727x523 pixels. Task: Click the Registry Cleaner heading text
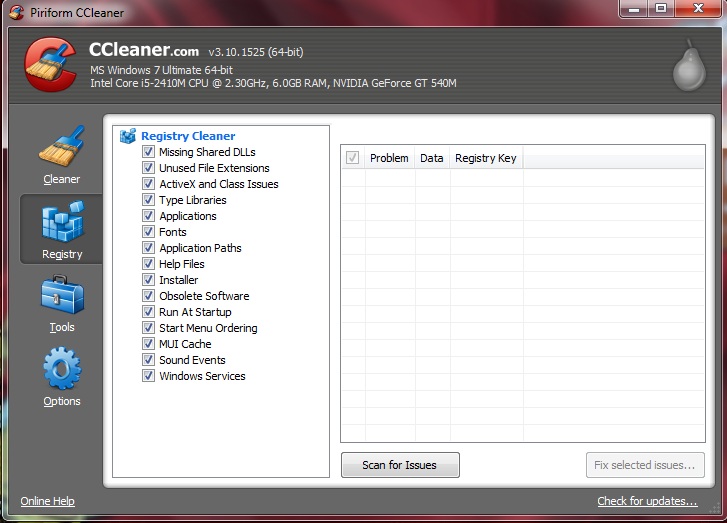click(188, 136)
